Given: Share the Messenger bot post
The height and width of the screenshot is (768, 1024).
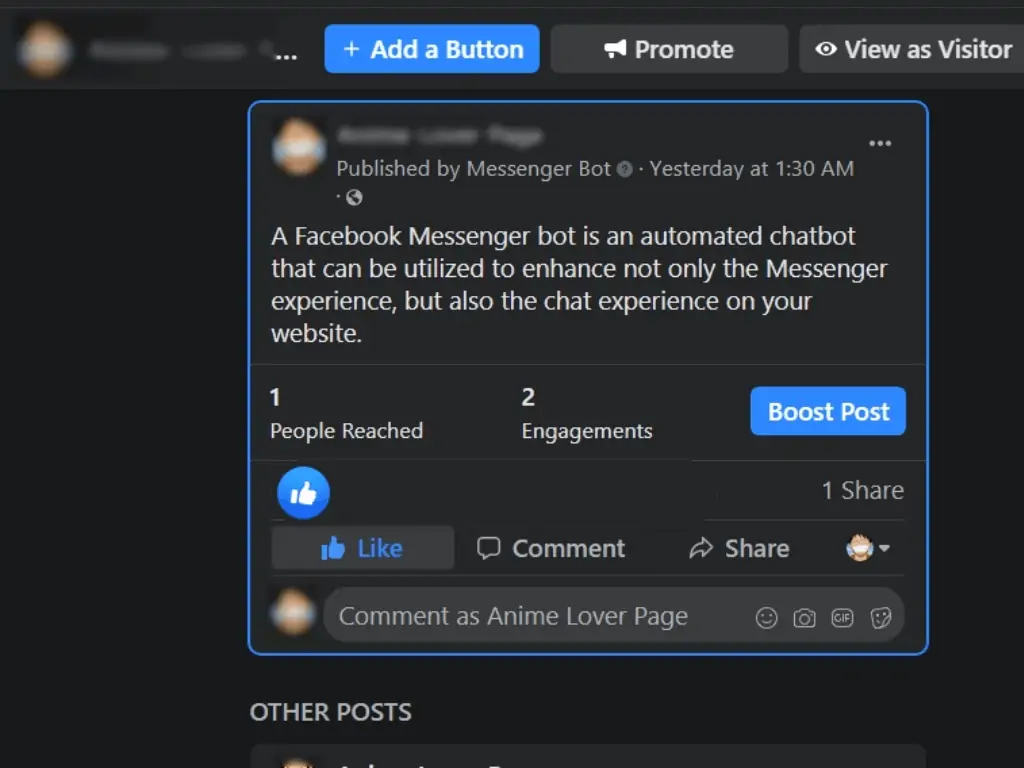Looking at the screenshot, I should 739,549.
